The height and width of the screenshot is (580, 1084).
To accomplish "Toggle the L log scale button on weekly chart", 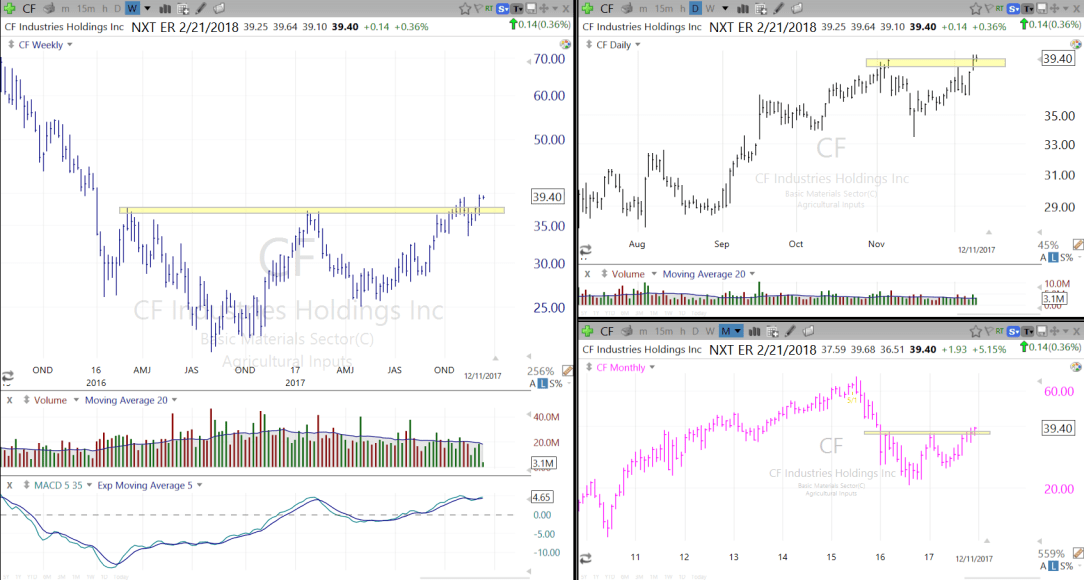I will [x=543, y=383].
